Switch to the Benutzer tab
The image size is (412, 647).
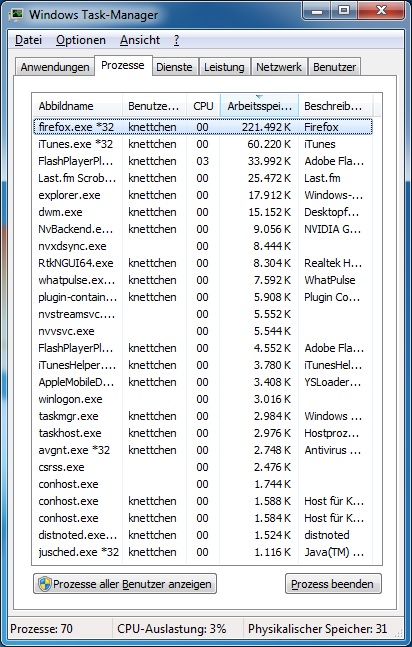click(334, 67)
